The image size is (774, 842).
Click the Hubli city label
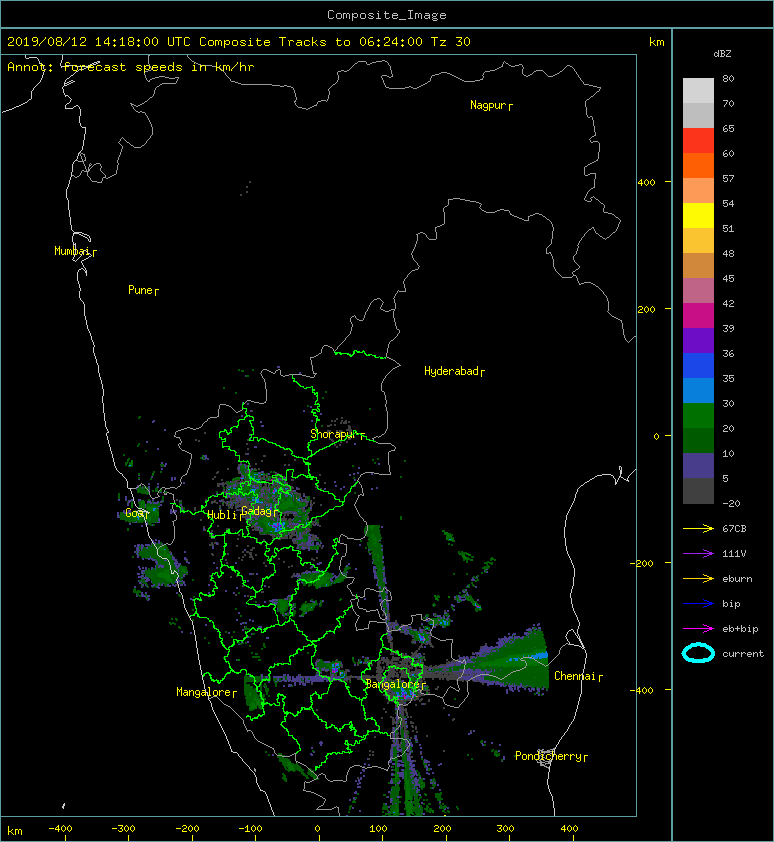pyautogui.click(x=222, y=515)
